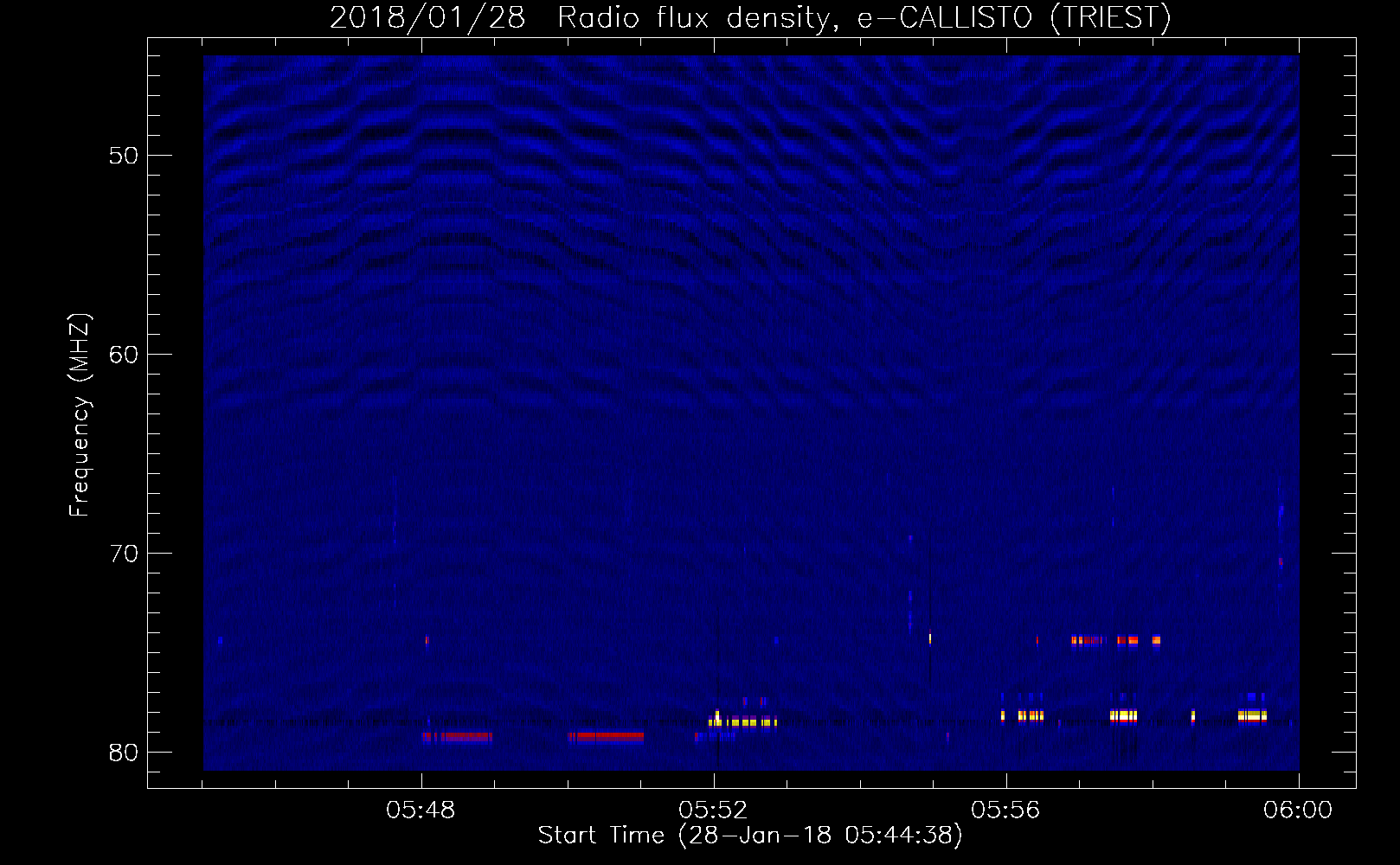Click the 06:00 time axis label

pos(1298,811)
